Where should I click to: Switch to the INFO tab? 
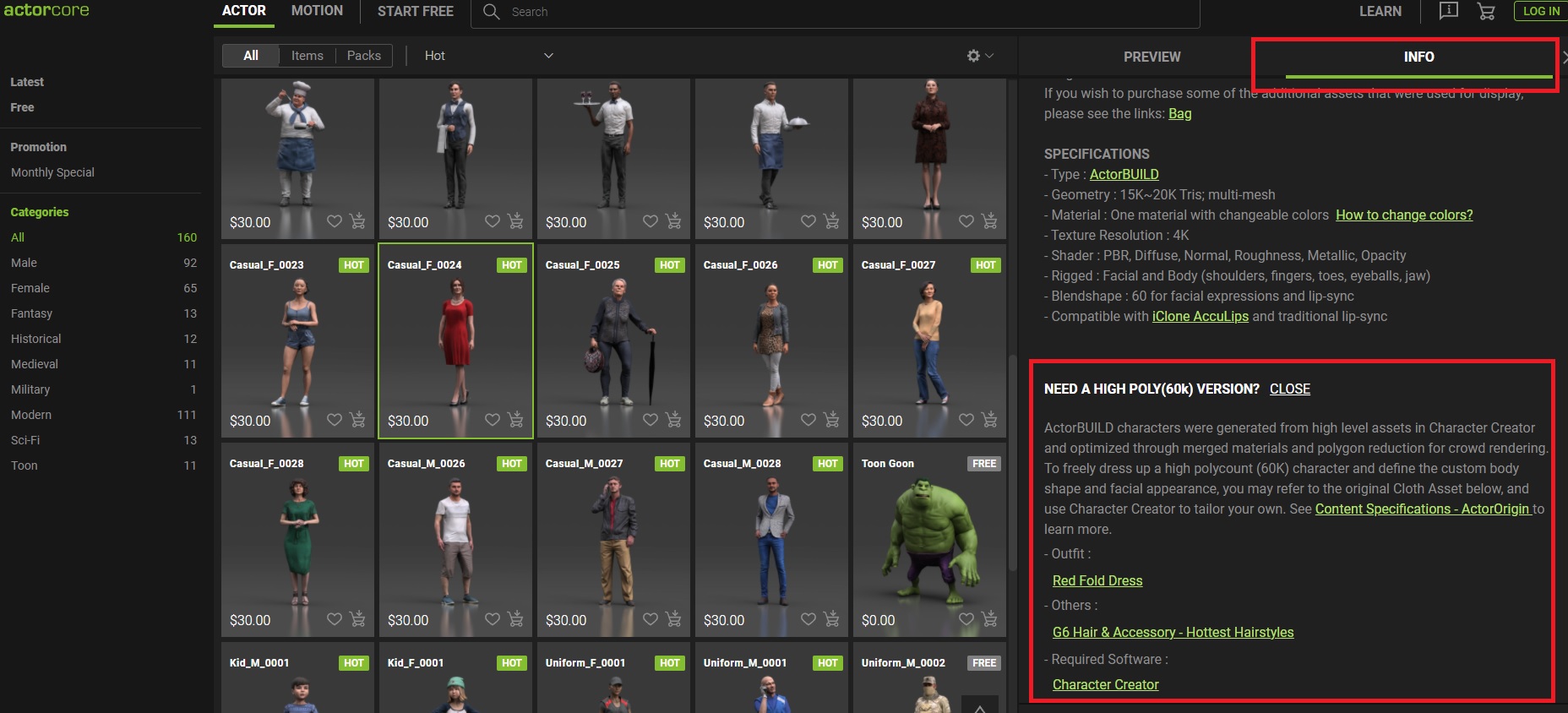(x=1418, y=57)
